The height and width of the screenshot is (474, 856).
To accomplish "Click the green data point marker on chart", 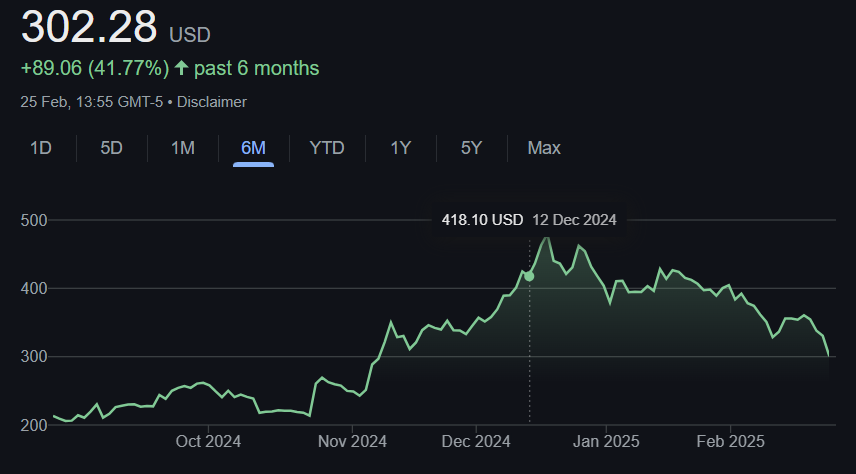I will point(529,276).
